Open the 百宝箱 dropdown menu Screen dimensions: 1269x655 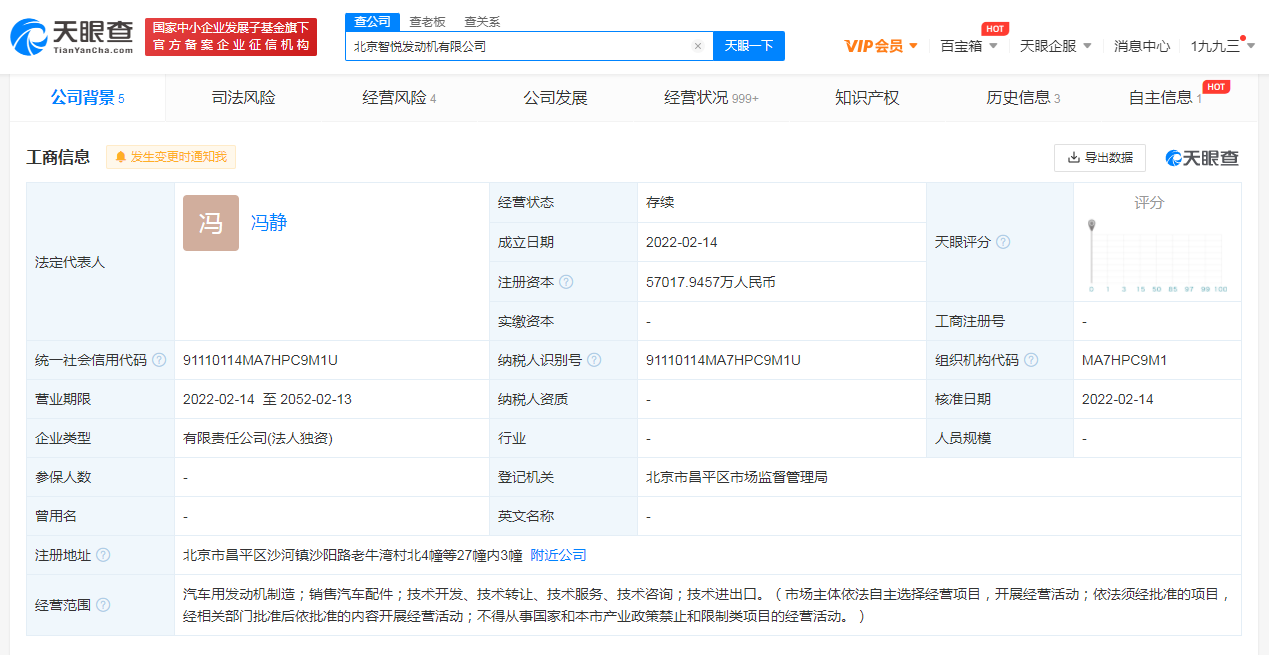(x=969, y=46)
